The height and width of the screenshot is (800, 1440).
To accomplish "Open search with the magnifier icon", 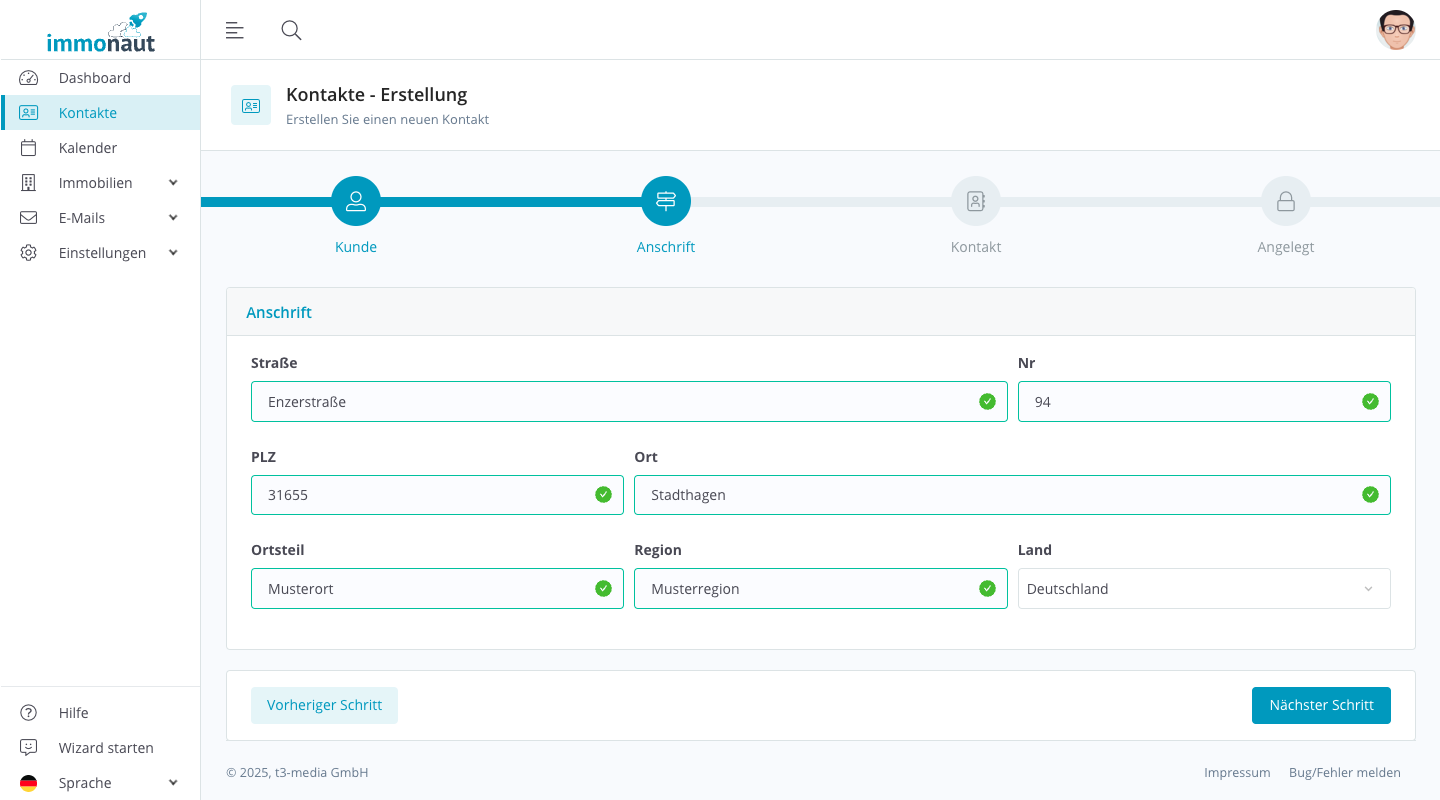I will coord(291,30).
